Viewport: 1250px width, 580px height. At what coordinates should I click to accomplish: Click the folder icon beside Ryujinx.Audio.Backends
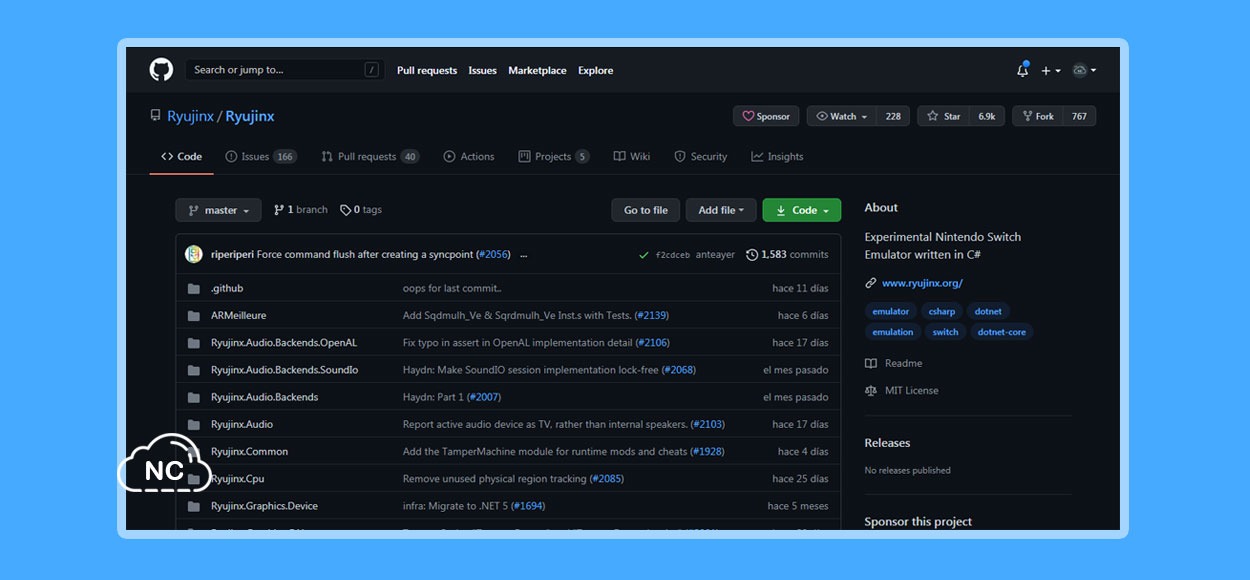[x=194, y=397]
